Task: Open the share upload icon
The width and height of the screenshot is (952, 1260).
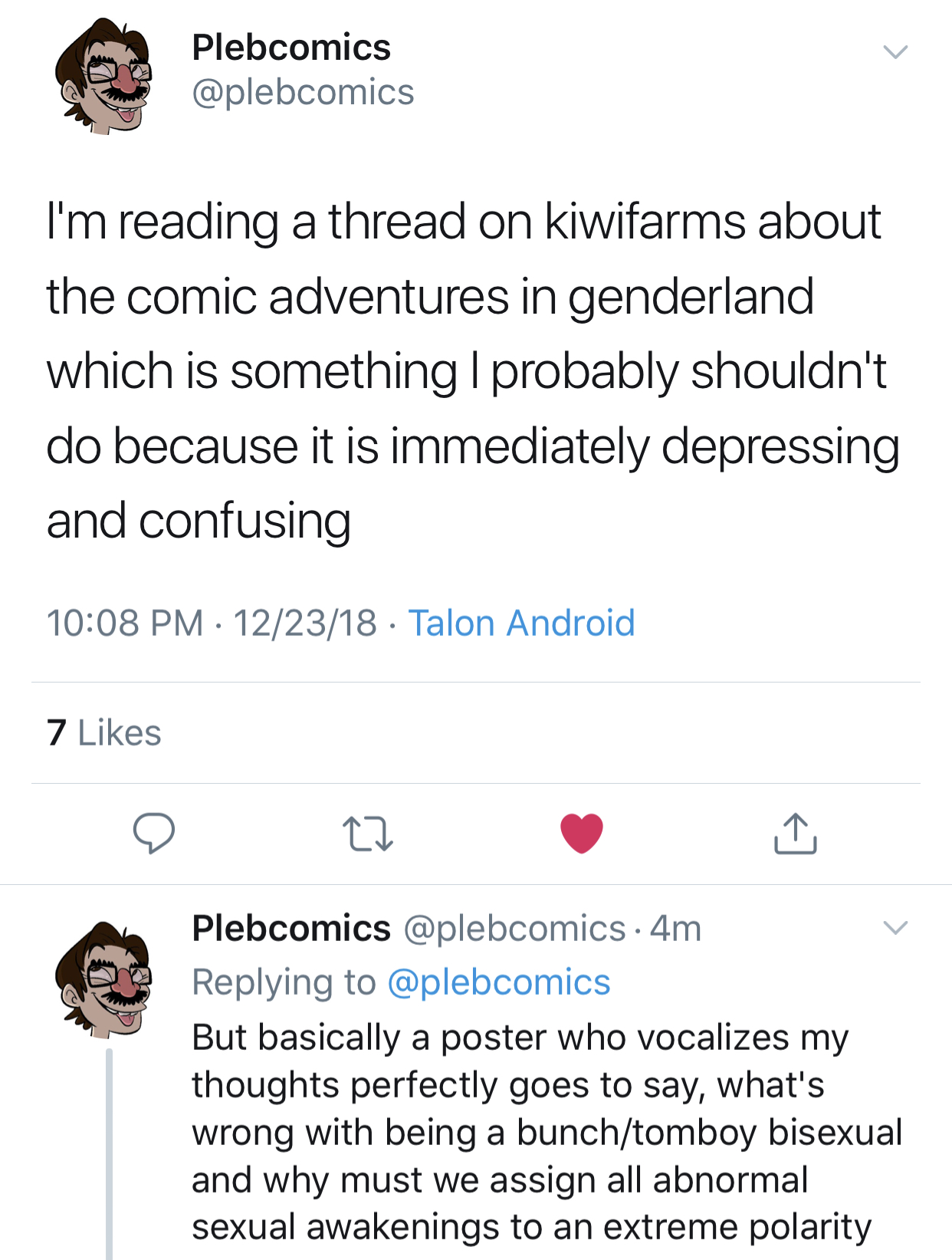Action: 796,833
